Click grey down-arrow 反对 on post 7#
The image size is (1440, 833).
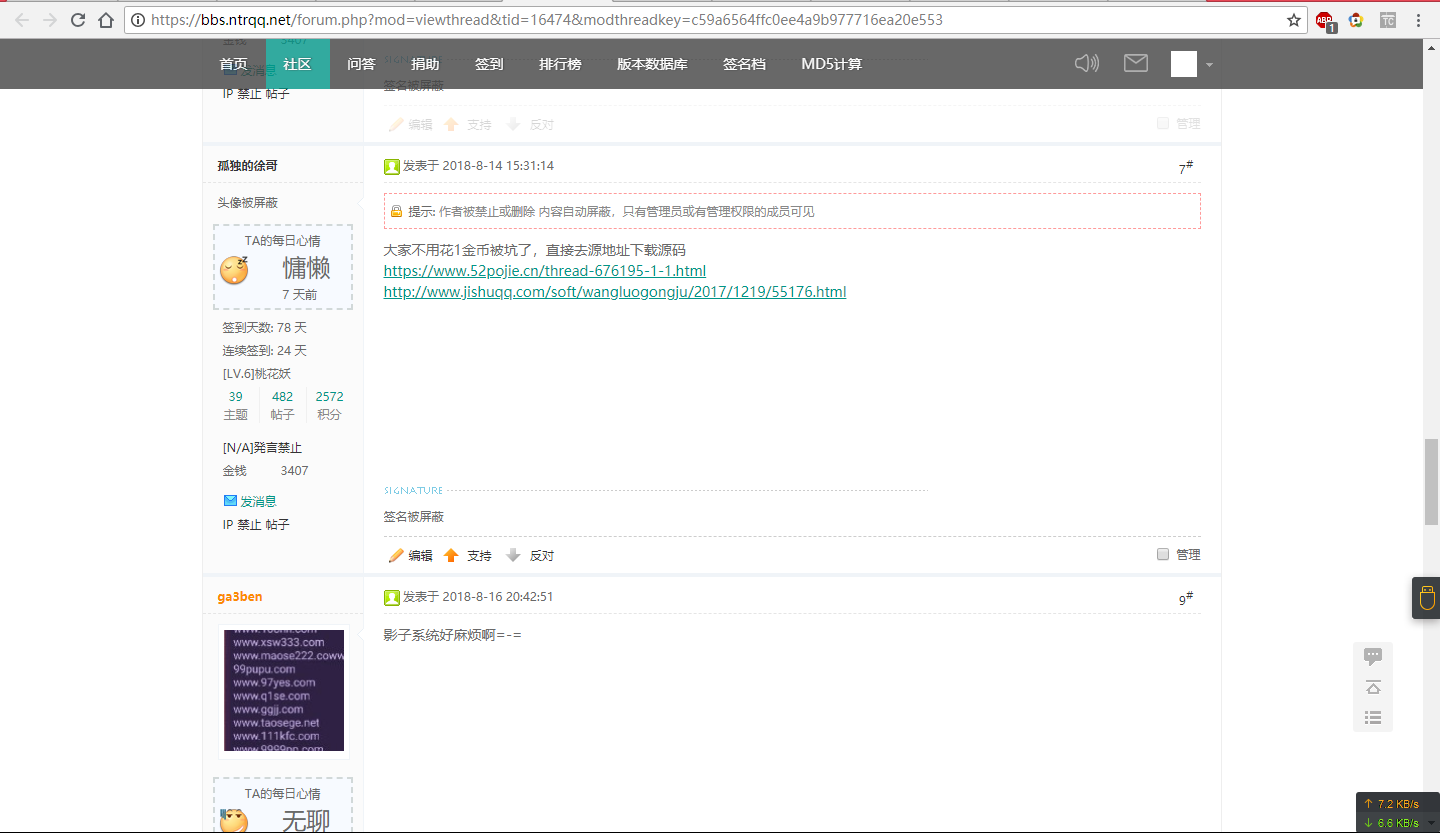click(x=513, y=555)
